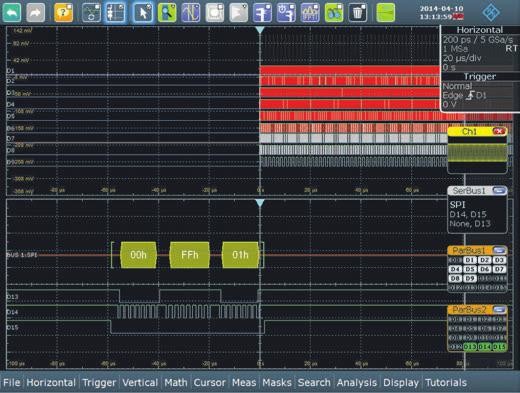
Task: Open the Search menu
Action: pyautogui.click(x=314, y=382)
